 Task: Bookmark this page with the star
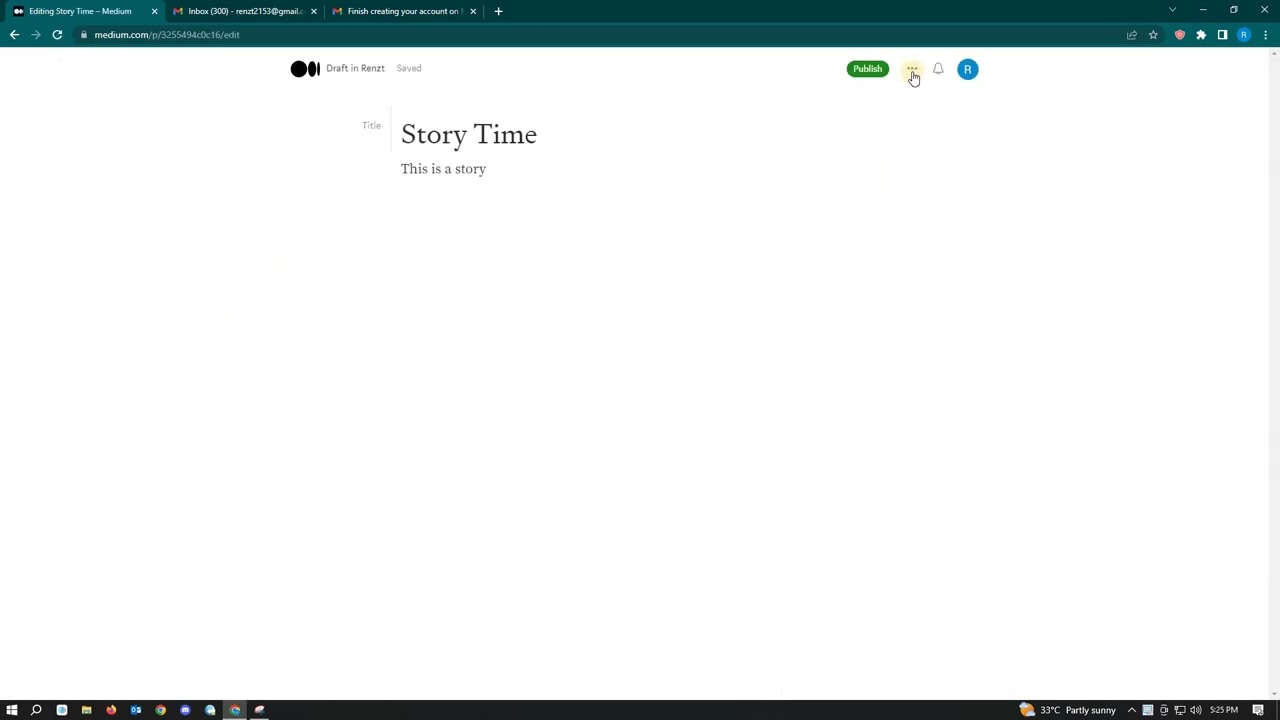[x=1153, y=35]
